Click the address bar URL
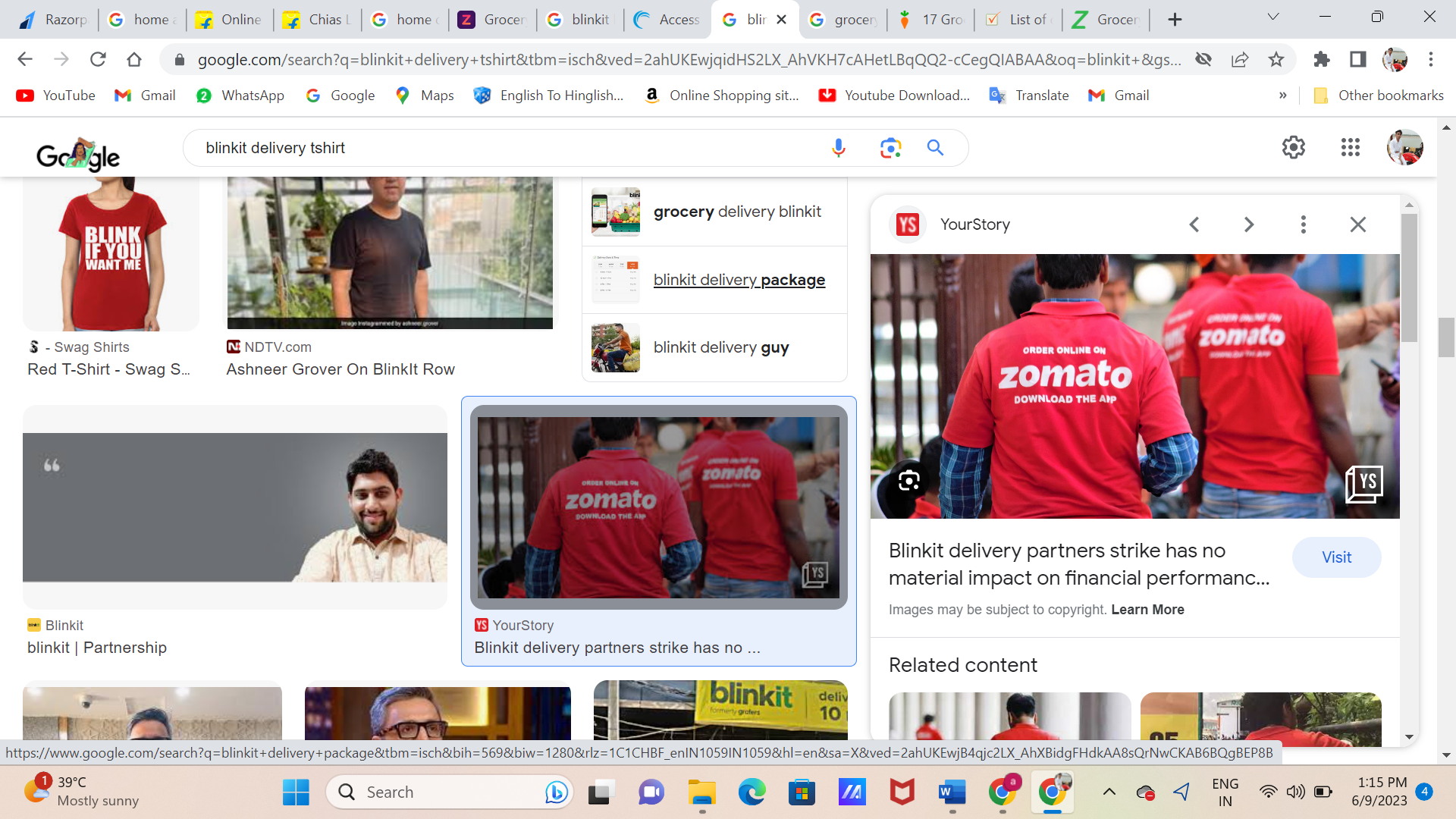Screen dimensions: 1456x819 click(689, 59)
